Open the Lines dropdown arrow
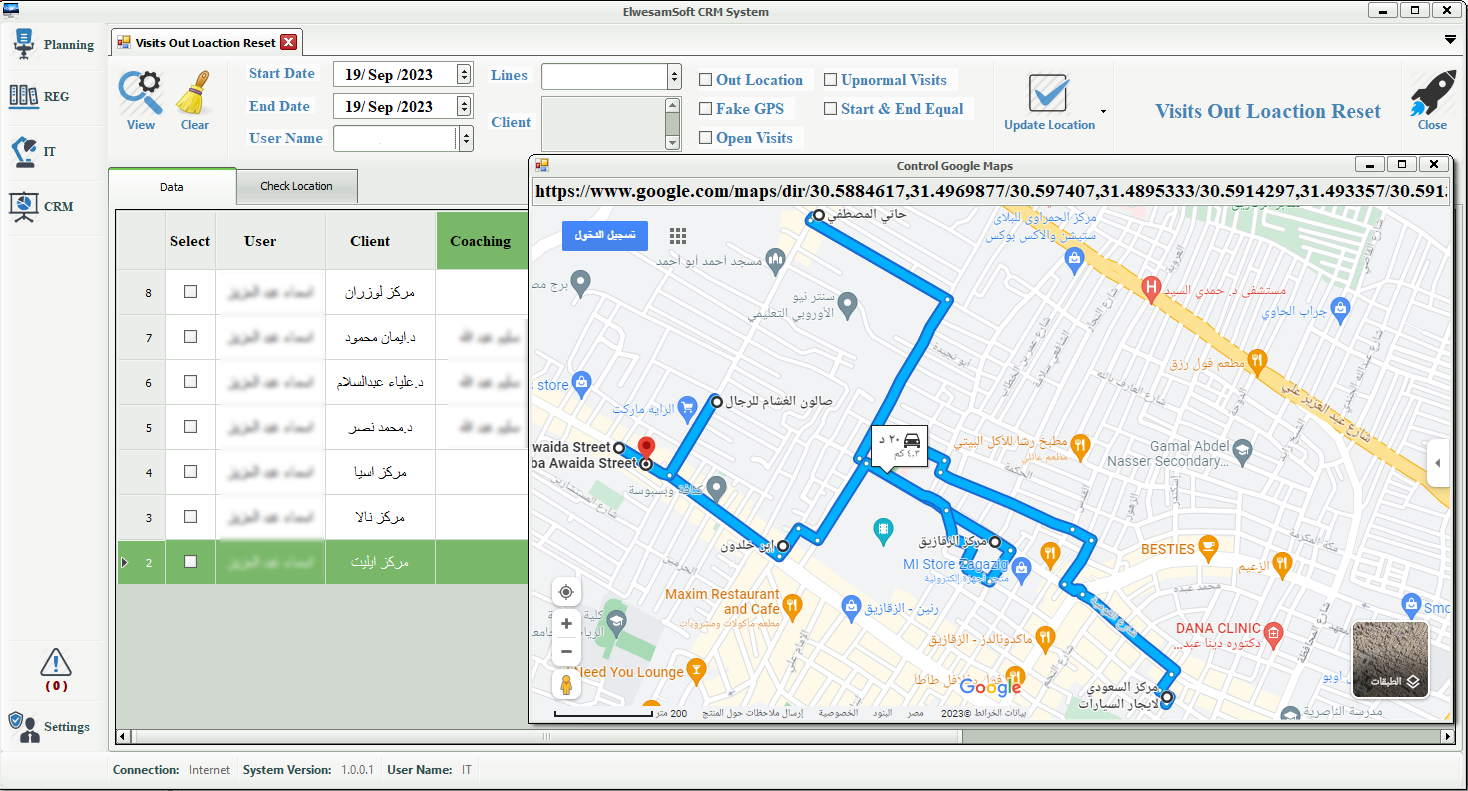The height and width of the screenshot is (791, 1468). (x=674, y=77)
